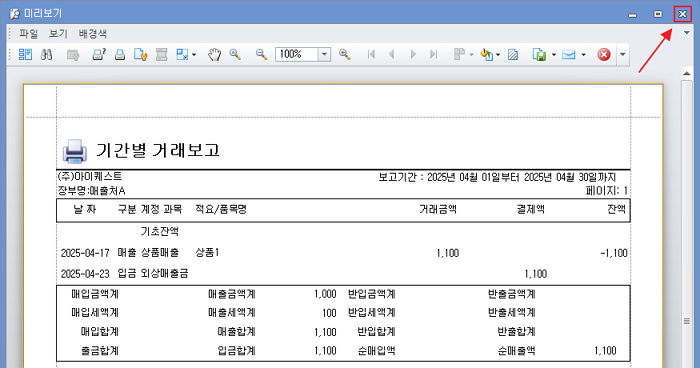Viewport: 700px width, 368px height.
Task: Open the zoom percentage dropdown arrow
Action: 325,54
